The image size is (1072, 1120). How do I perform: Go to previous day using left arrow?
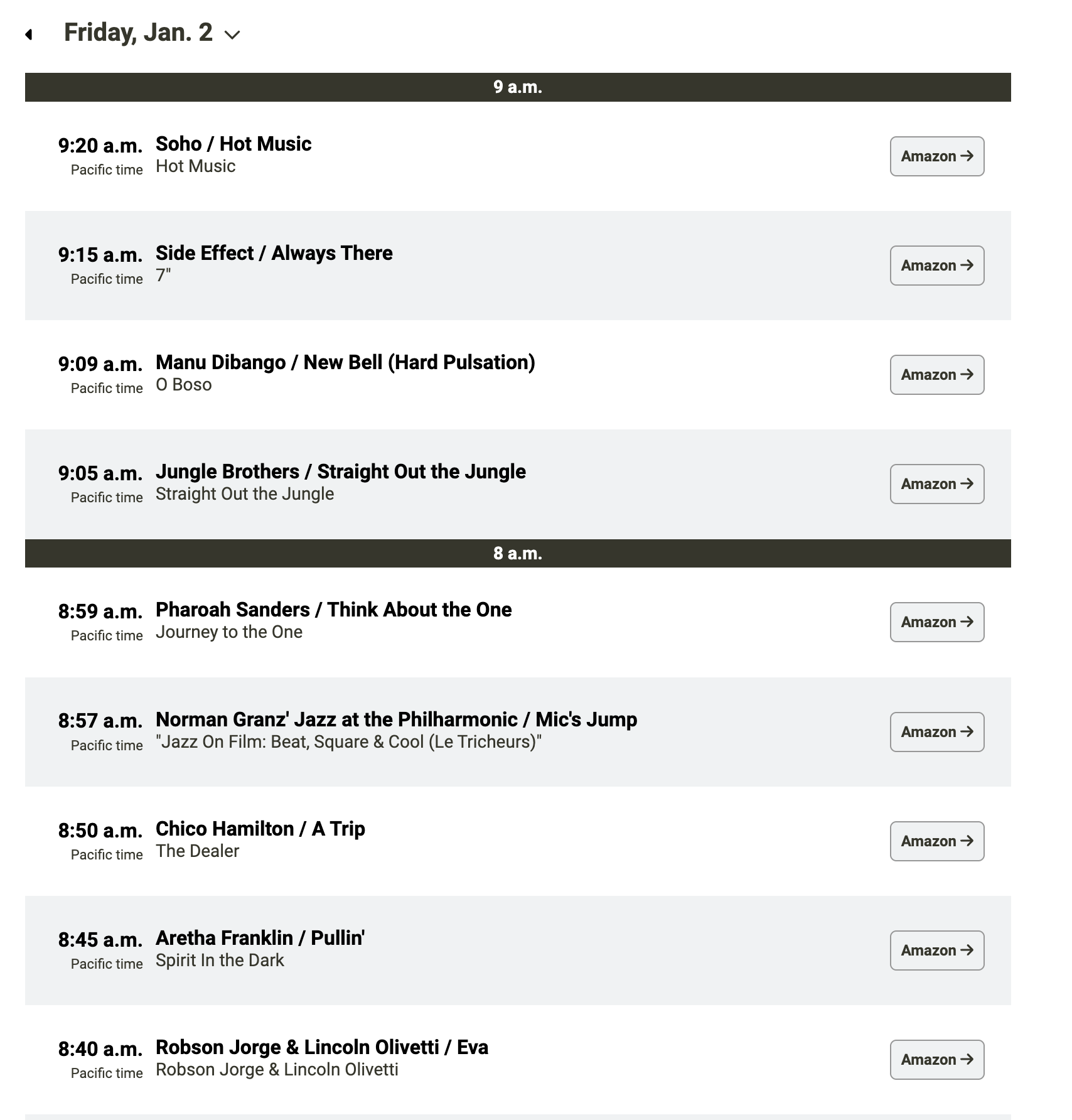click(x=29, y=35)
